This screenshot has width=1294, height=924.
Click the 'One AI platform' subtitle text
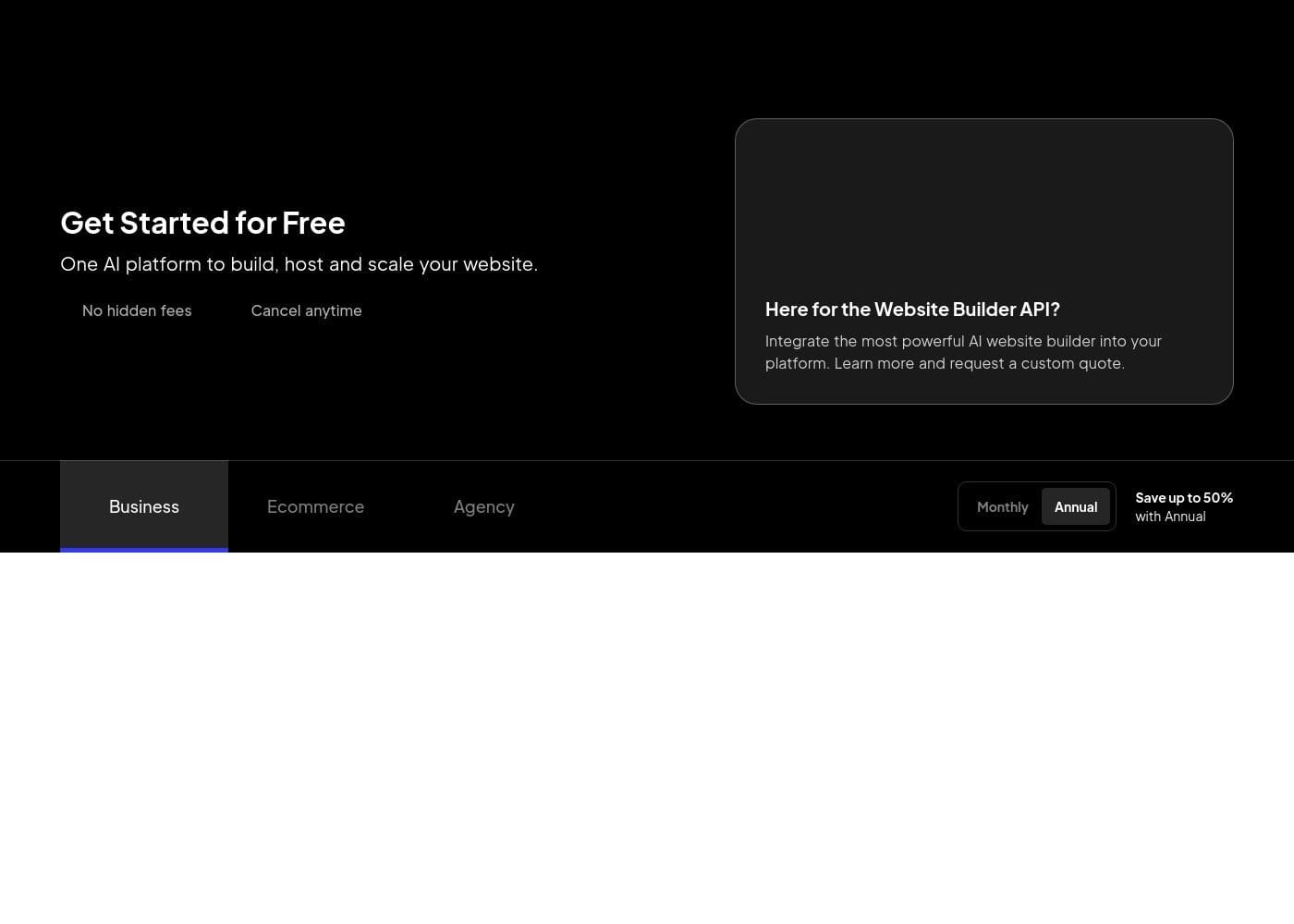click(299, 264)
